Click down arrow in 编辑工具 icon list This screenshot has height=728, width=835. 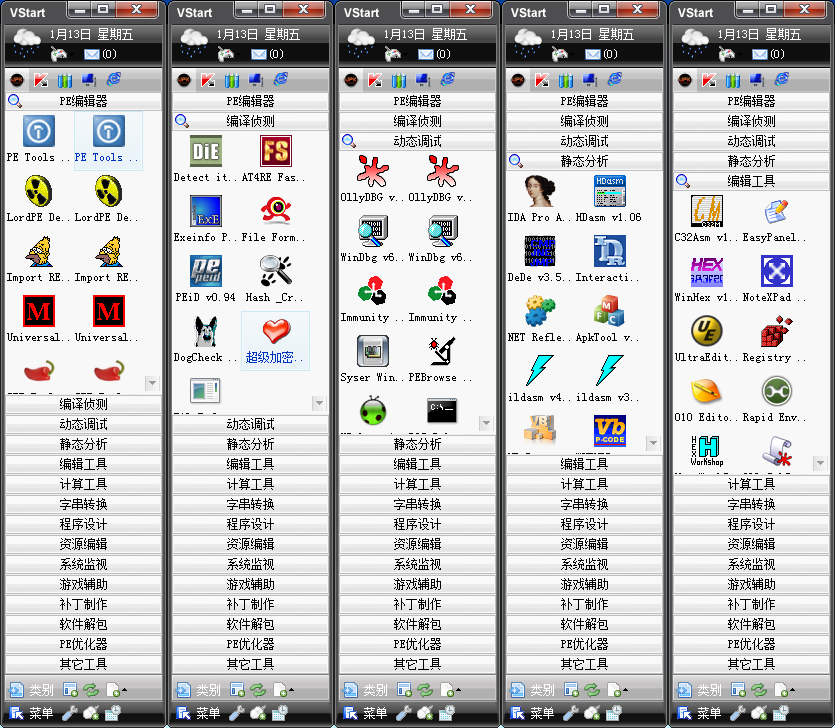[x=820, y=463]
